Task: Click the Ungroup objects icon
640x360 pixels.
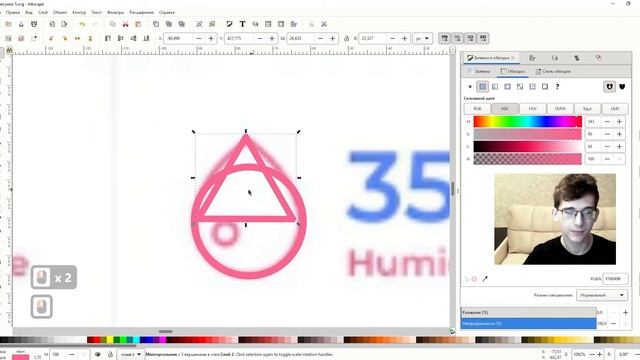Action: 212,24
